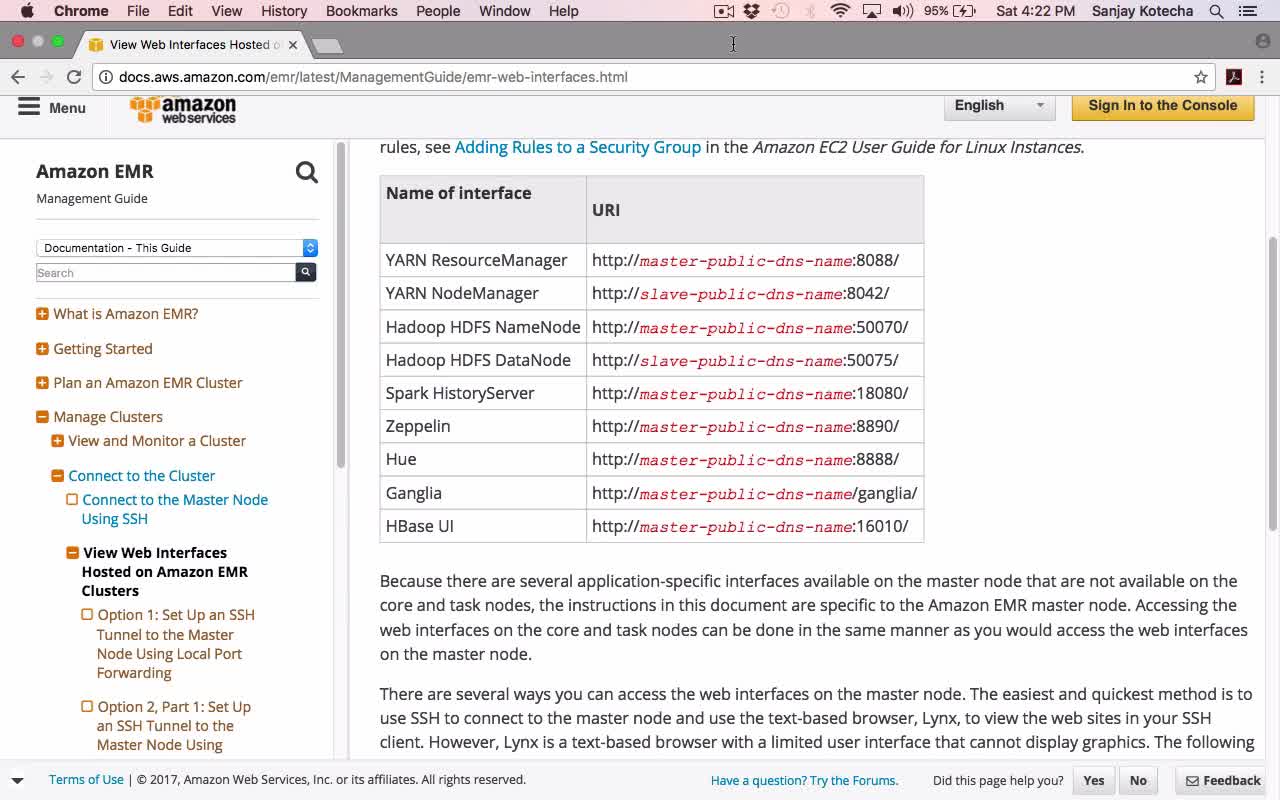1280x800 pixels.
Task: Submit search with the small magnifier button
Action: 306,272
